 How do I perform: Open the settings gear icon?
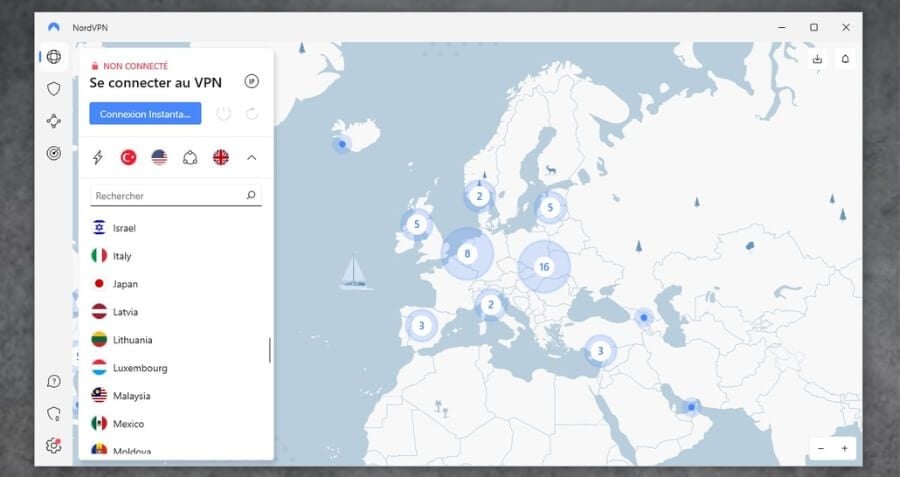pyautogui.click(x=54, y=445)
